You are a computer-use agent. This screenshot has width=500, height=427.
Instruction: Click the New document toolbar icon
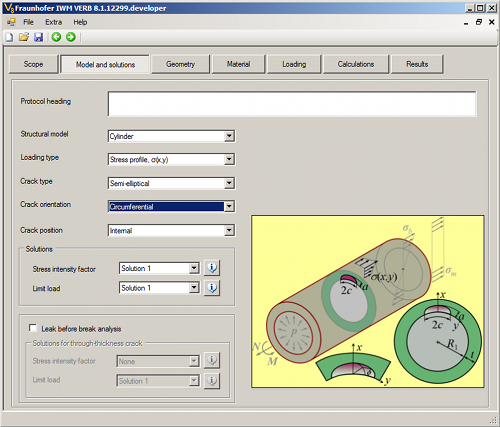pos(9,37)
